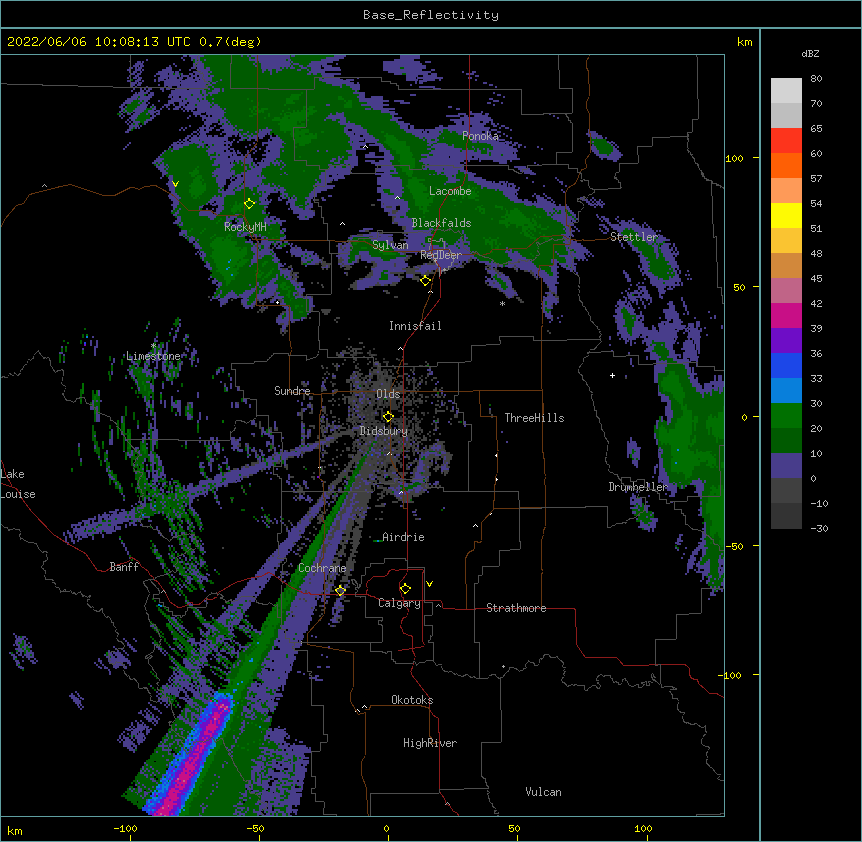Click the Lacombe city label
The width and height of the screenshot is (862, 842).
pos(450,191)
